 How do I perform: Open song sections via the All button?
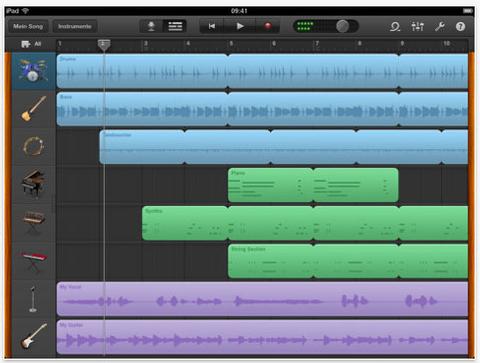[31, 44]
